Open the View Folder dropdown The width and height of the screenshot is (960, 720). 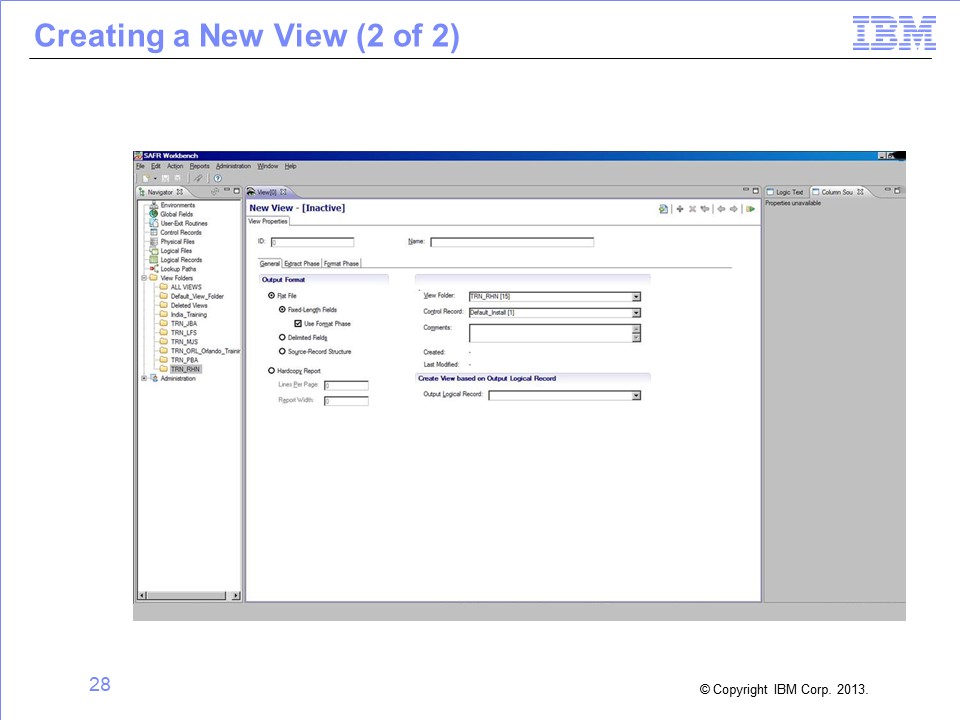point(636,296)
